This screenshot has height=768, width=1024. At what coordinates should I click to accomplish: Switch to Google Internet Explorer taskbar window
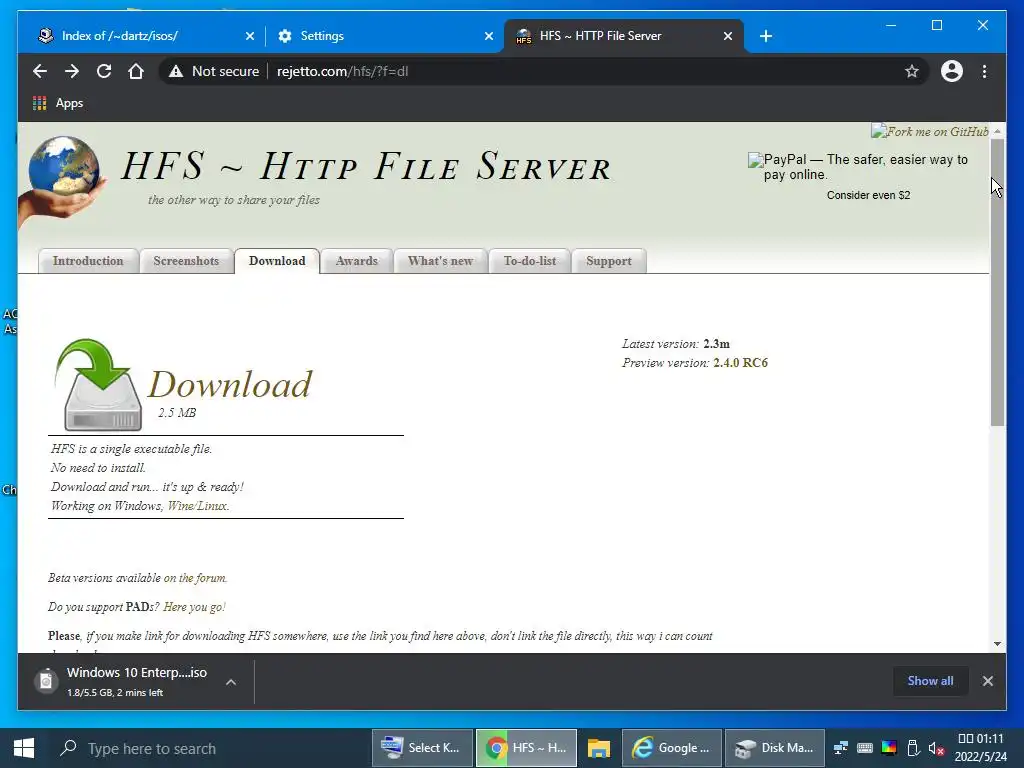click(x=672, y=748)
